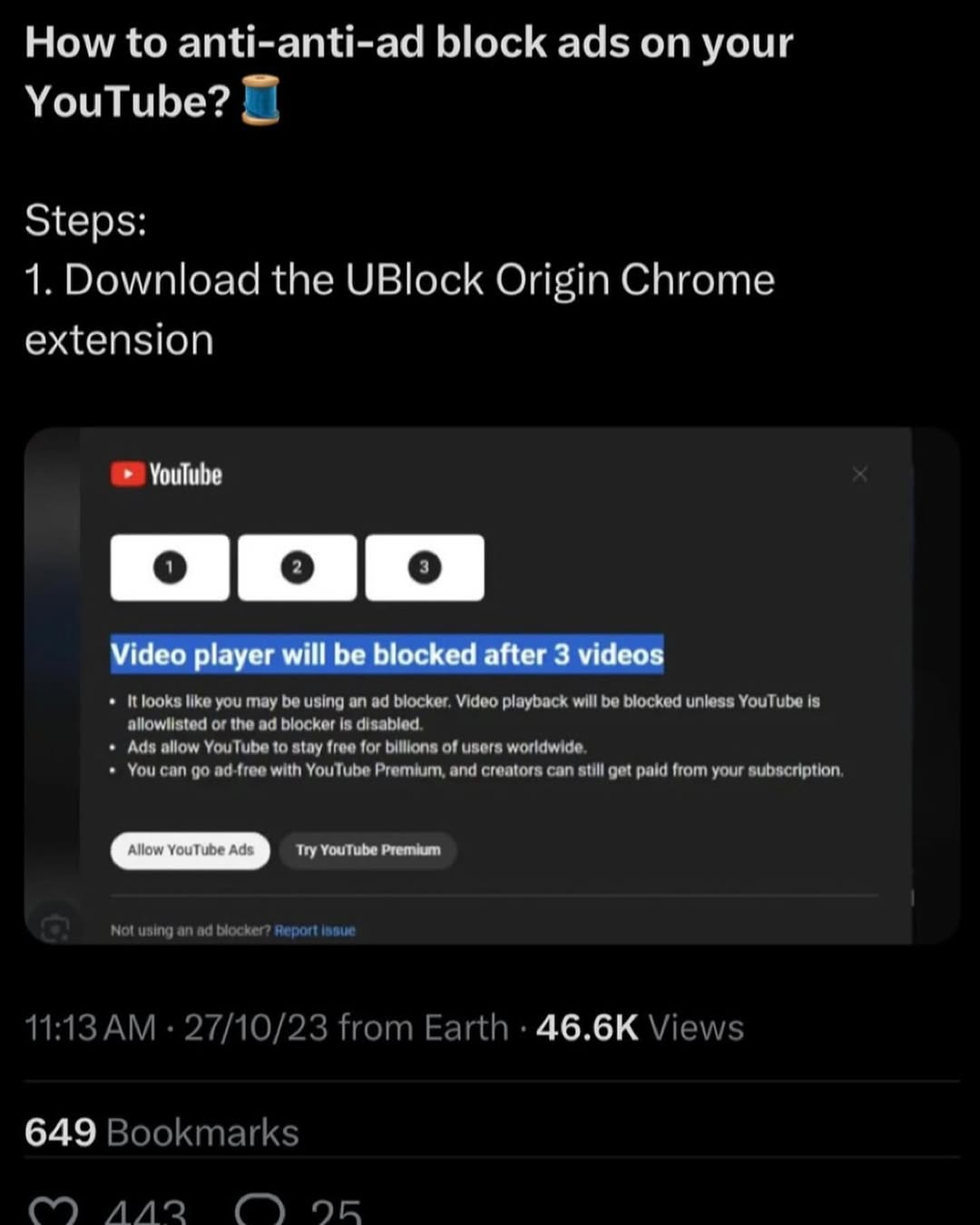Viewport: 980px width, 1225px height.
Task: Open the embedded YouTube warning screenshot
Action: point(492,686)
